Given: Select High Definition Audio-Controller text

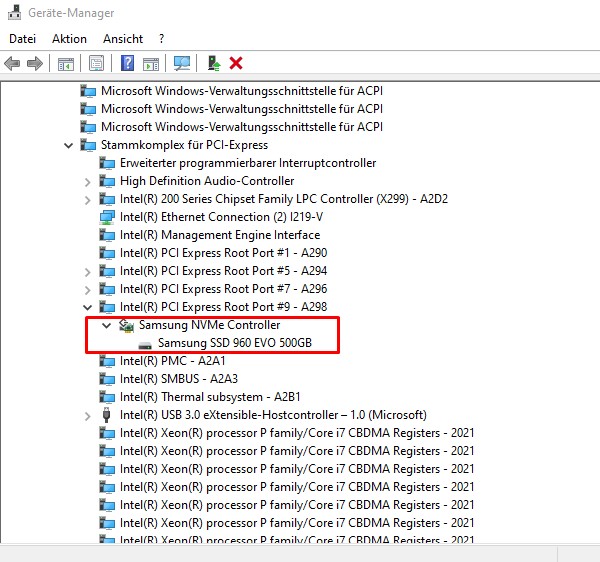Looking at the screenshot, I should tap(207, 181).
